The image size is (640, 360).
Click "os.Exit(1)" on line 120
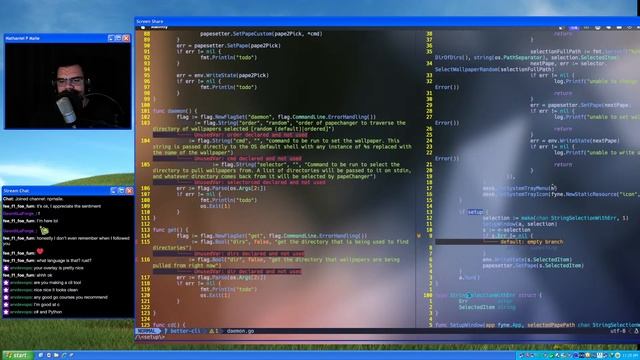coord(215,295)
